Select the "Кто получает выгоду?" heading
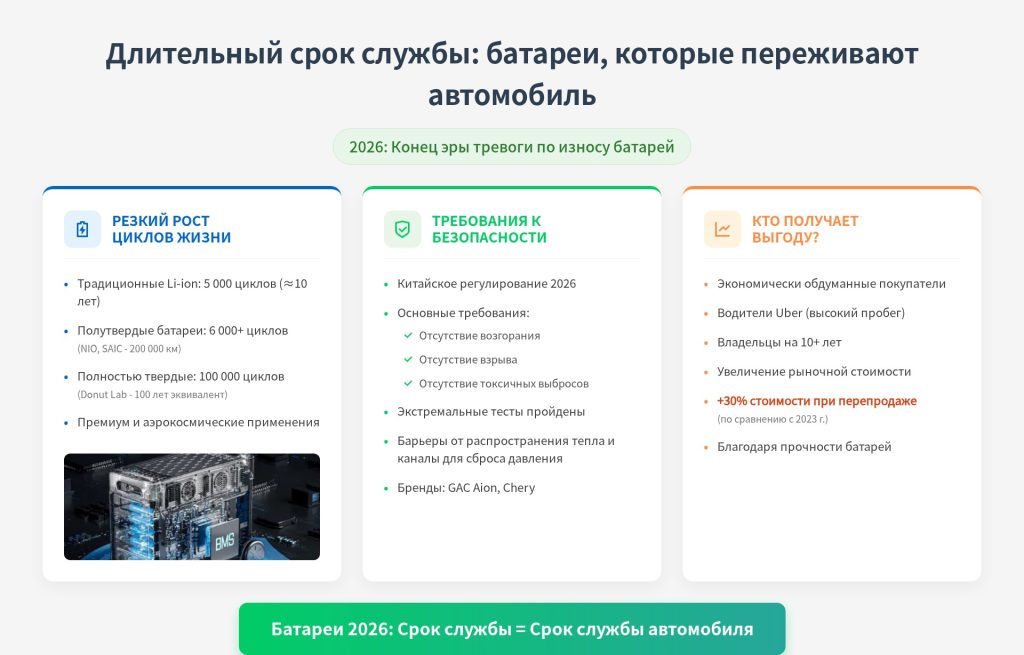 click(x=805, y=229)
